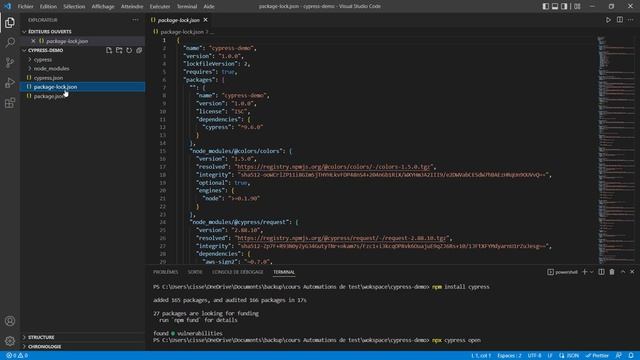The width and height of the screenshot is (640, 360).
Task: Click the Run icon in editor toolbar
Action: pos(608,20)
